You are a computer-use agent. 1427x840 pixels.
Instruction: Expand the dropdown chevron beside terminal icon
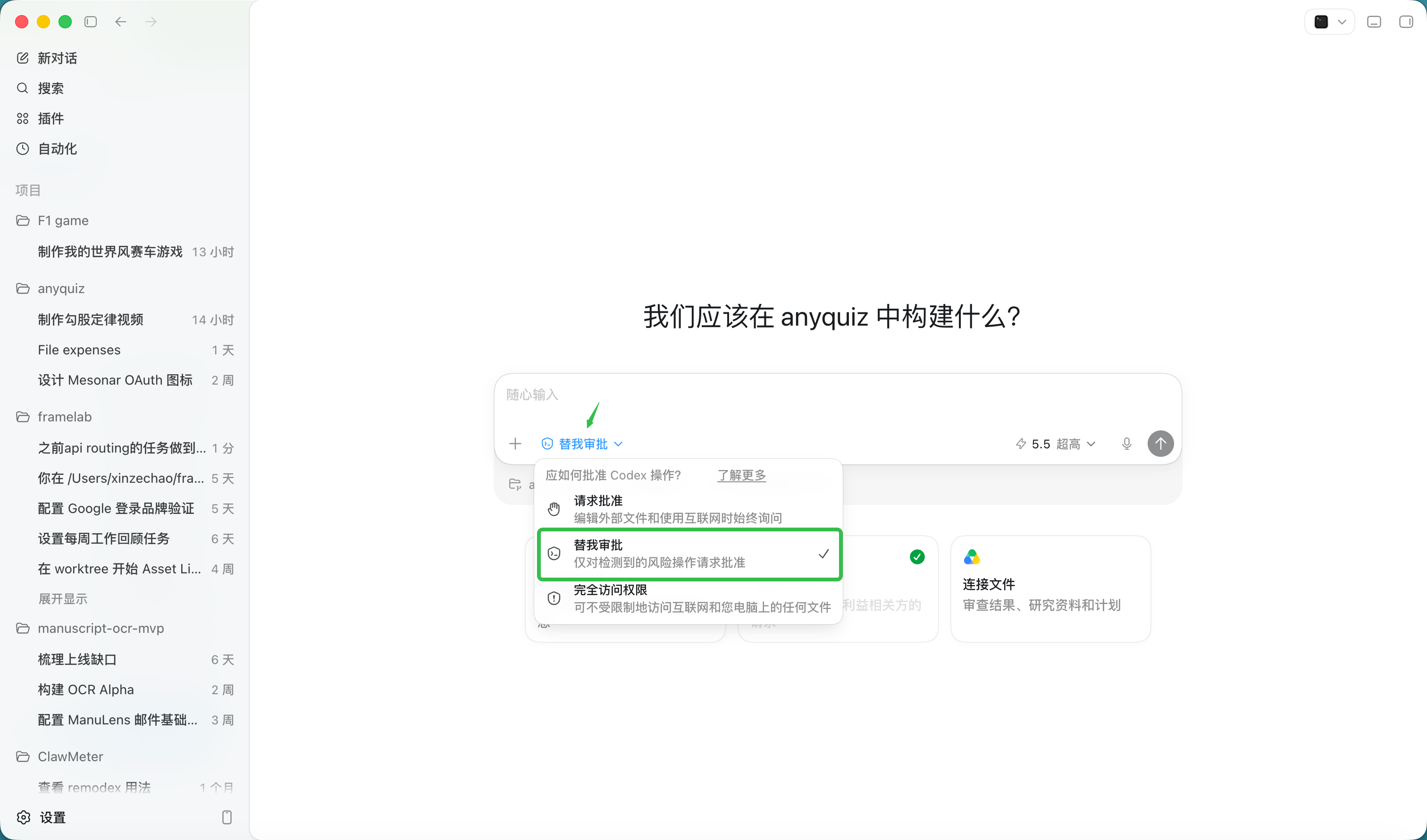(x=1342, y=22)
